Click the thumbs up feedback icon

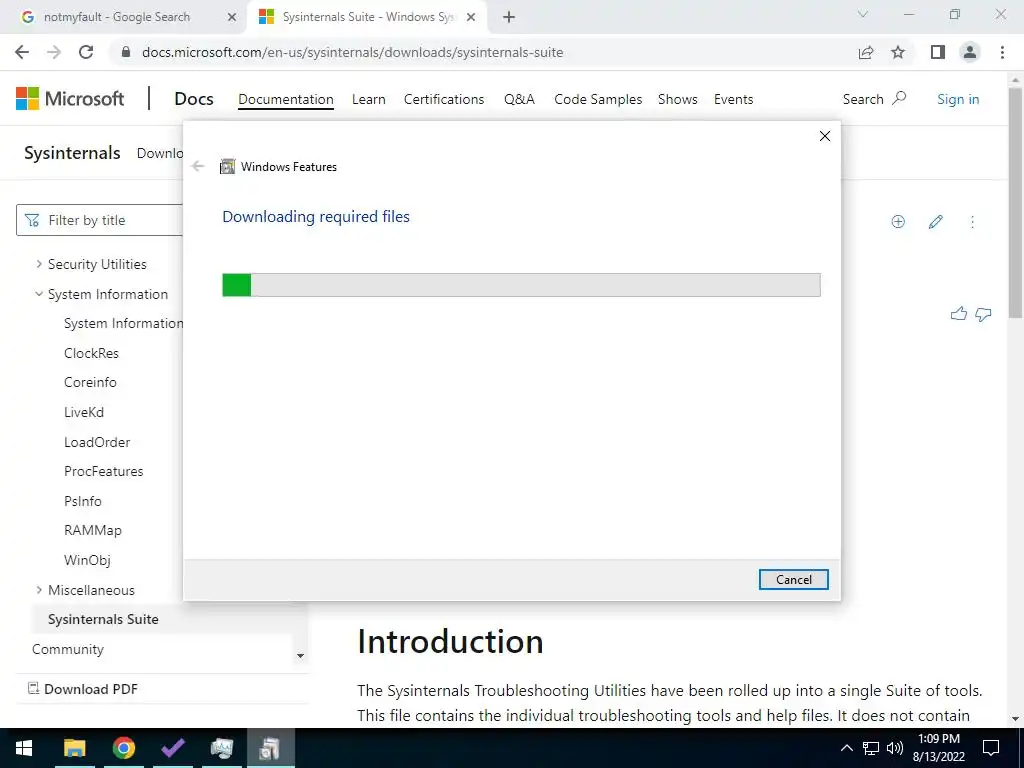click(959, 314)
